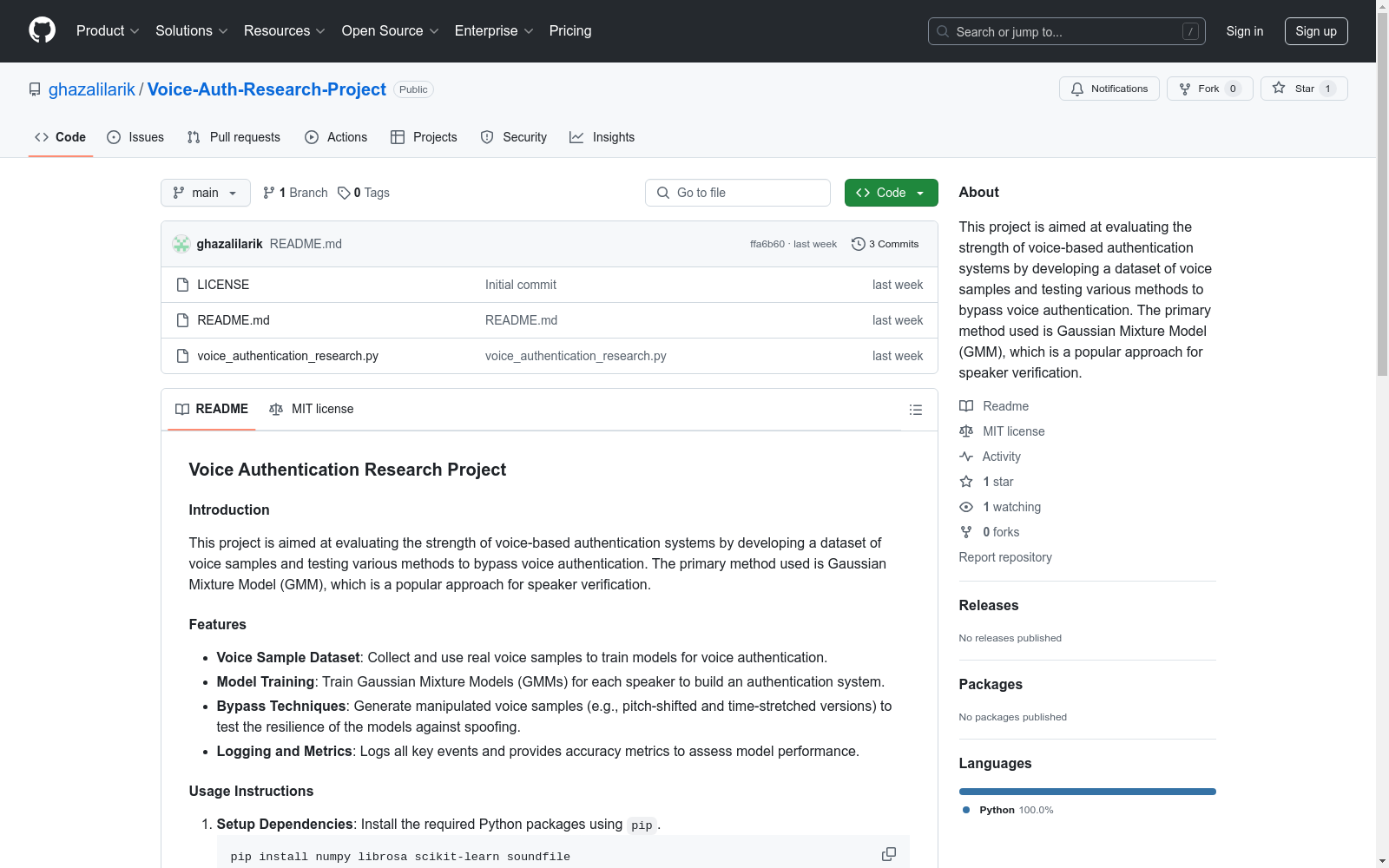
Task: Click the Star count badge 1
Action: [1327, 89]
